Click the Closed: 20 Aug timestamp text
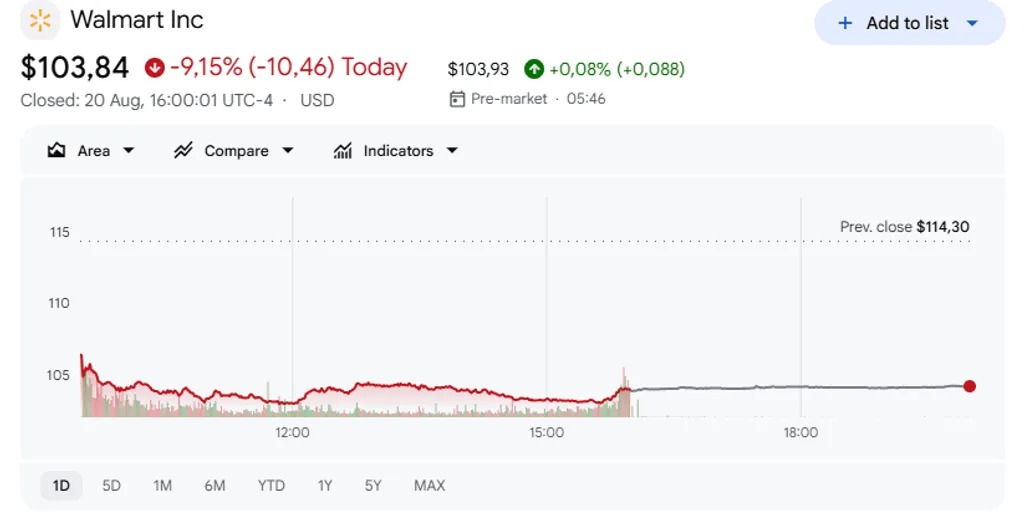 click(x=146, y=101)
